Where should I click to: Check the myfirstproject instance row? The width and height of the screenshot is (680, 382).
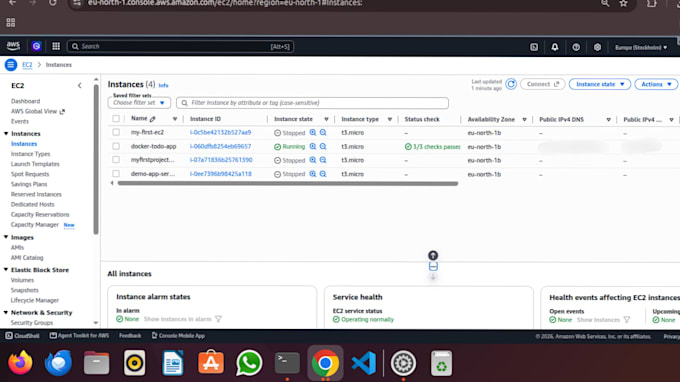coord(116,160)
